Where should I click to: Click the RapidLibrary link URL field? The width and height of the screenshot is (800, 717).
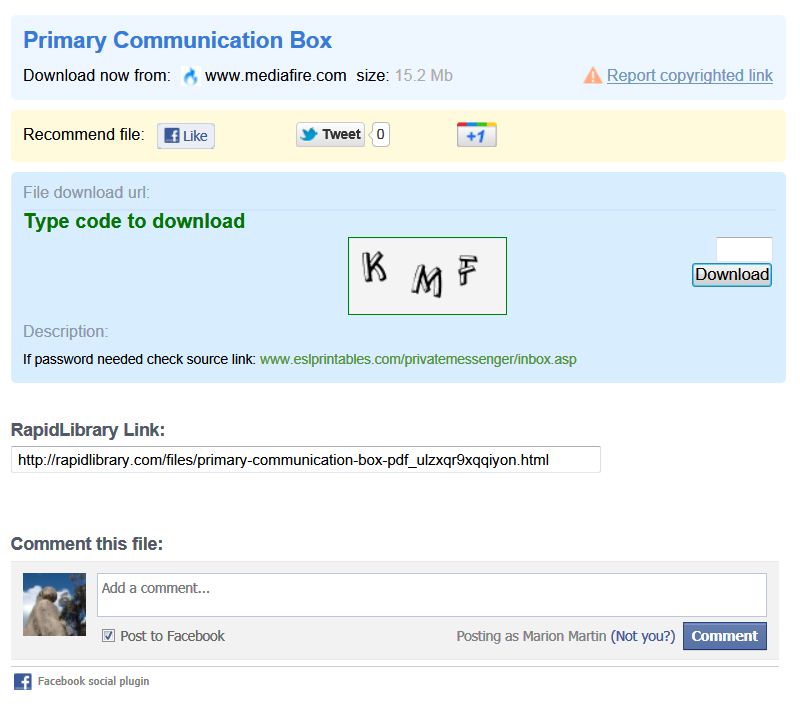point(306,460)
